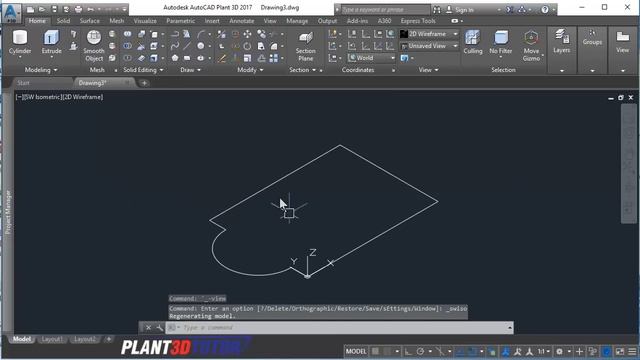Switch to the Express Tools ribbon tab
640x360 pixels.
[x=418, y=21]
